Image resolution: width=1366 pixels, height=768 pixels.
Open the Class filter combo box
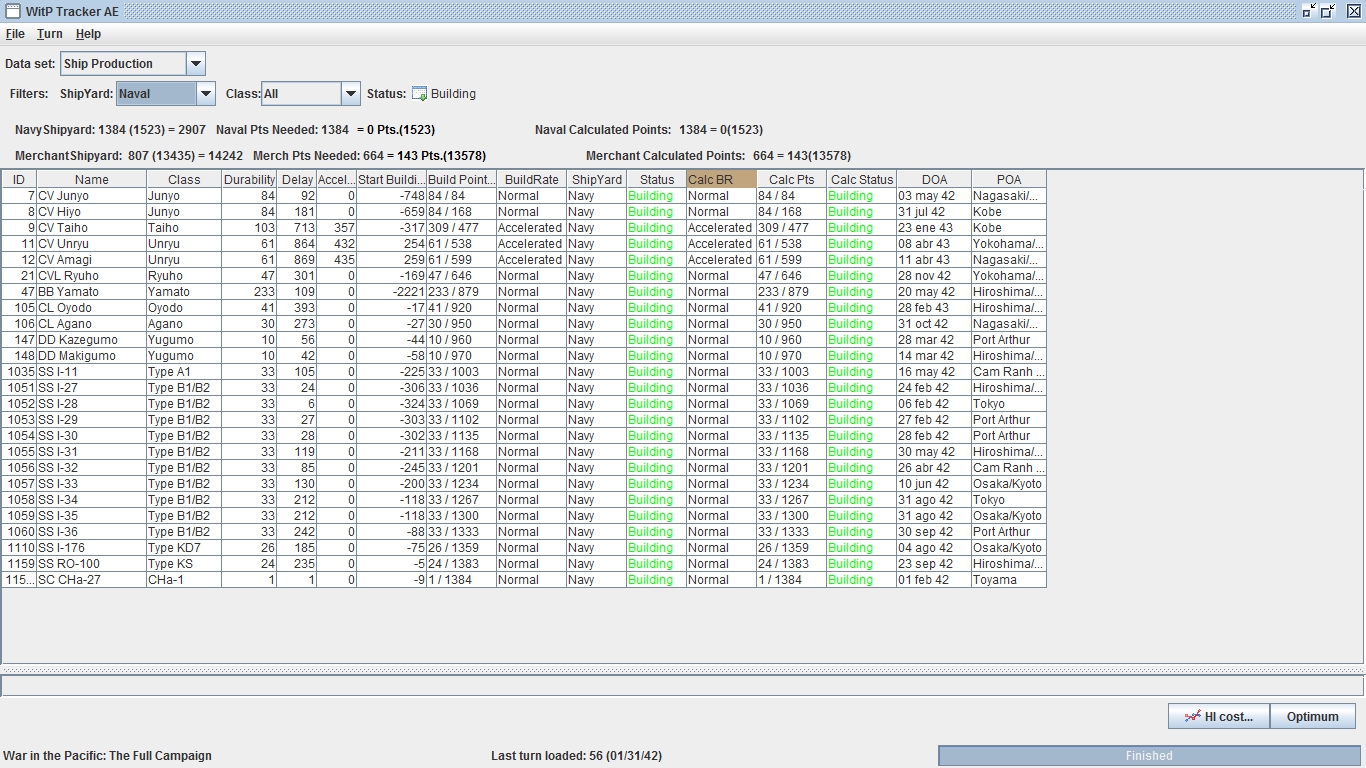pos(350,94)
